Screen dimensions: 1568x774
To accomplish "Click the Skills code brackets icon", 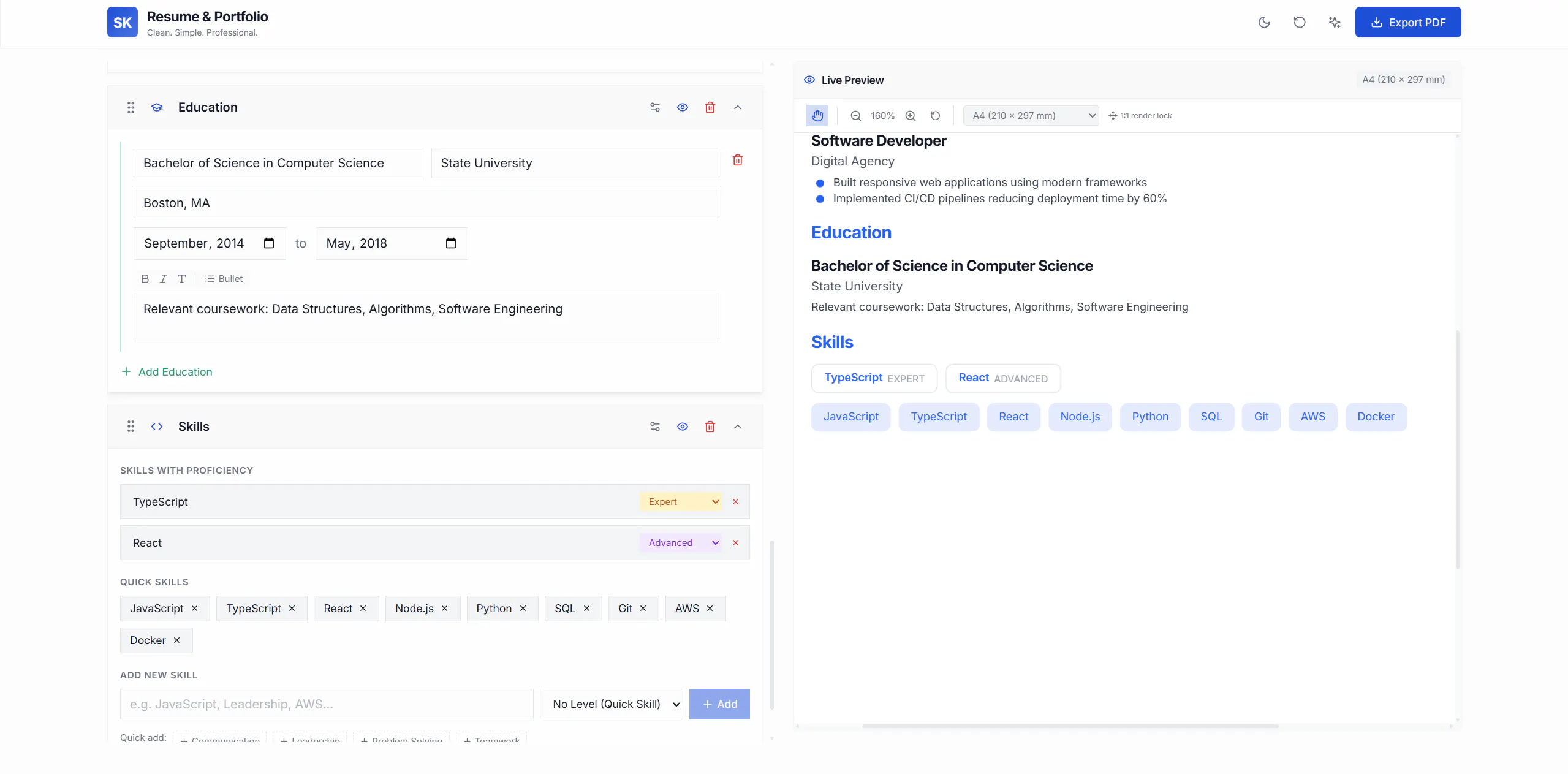I will [x=157, y=427].
